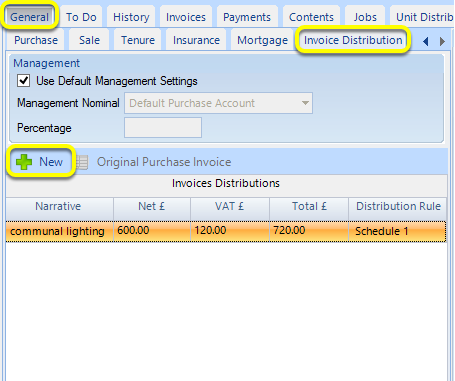This screenshot has height=381, width=455.
Task: Click the 120.00 VAT amount cell
Action: (x=230, y=231)
